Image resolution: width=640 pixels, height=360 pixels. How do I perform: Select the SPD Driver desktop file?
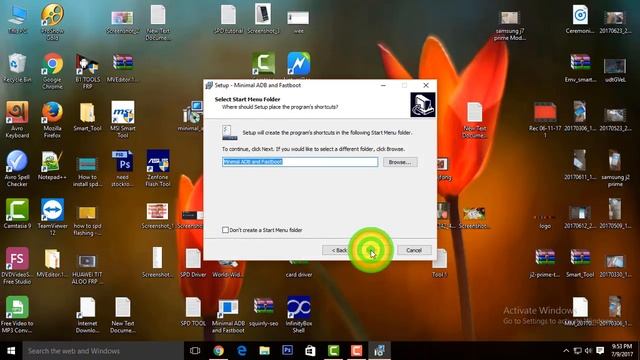click(193, 263)
